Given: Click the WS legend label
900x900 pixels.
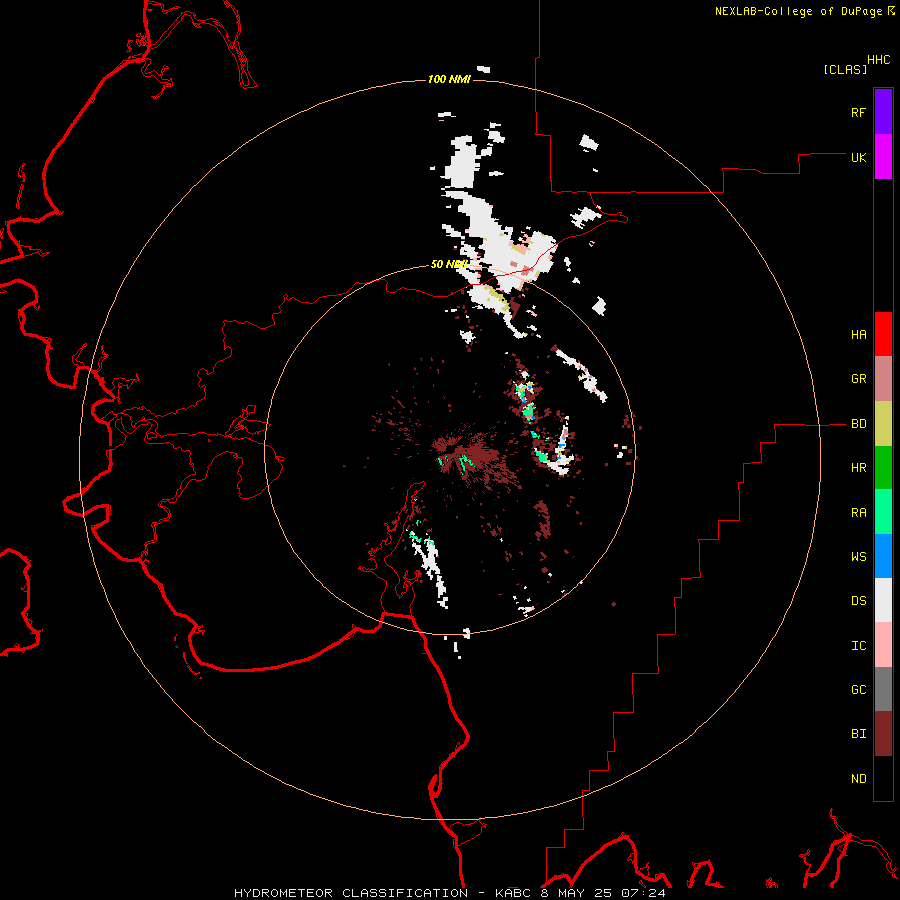Looking at the screenshot, I should tap(858, 557).
